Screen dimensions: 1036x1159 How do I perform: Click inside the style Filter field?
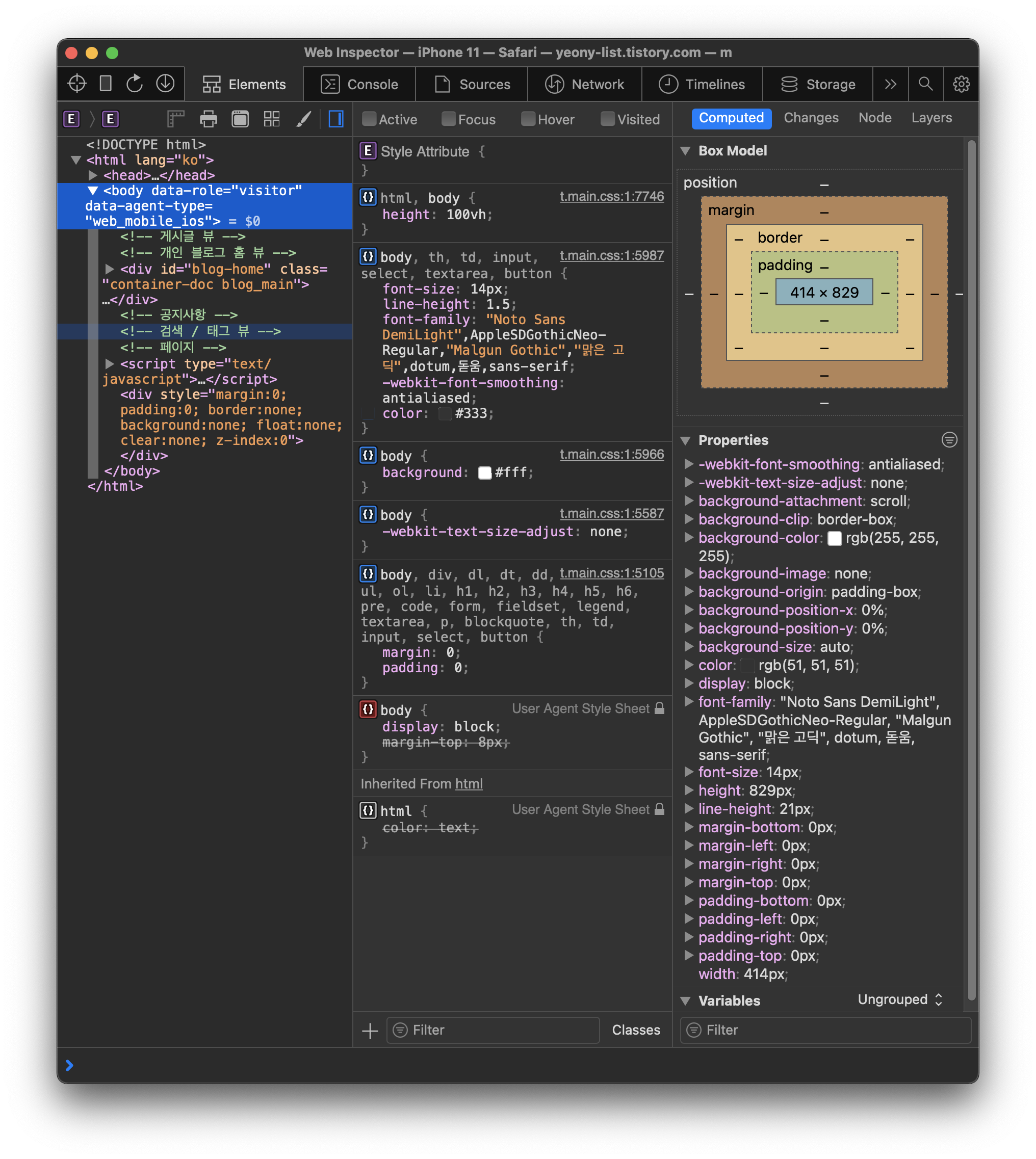[x=493, y=1030]
